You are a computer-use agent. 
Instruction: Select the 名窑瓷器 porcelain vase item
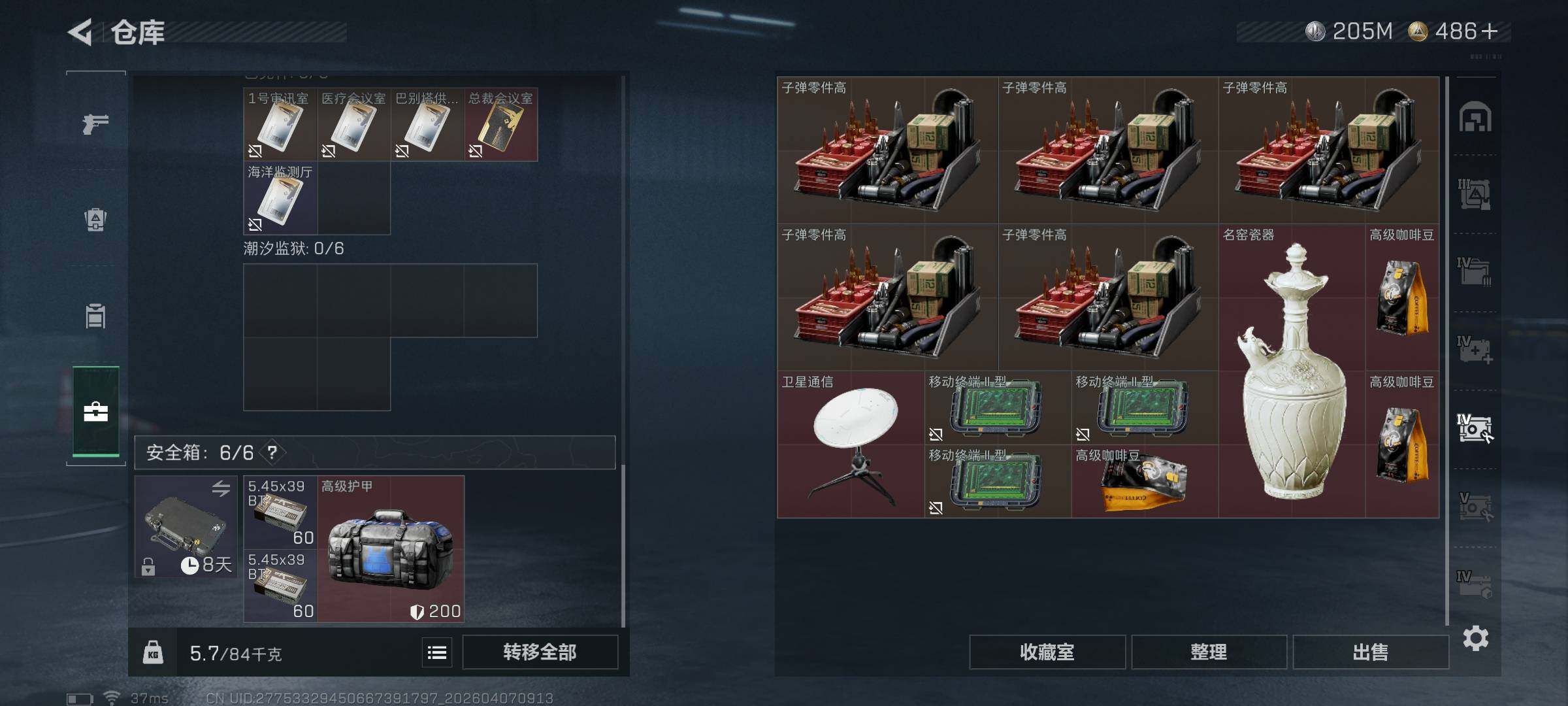tap(1292, 371)
